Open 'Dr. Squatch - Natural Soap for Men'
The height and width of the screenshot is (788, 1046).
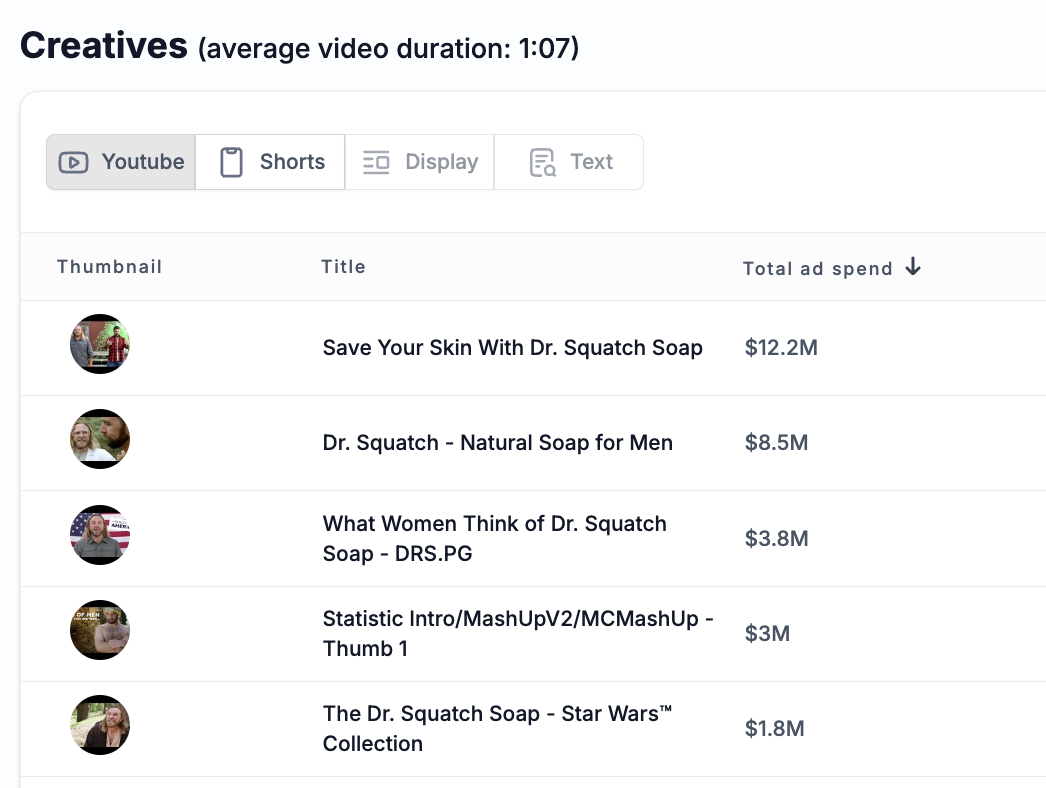pyautogui.click(x=498, y=442)
